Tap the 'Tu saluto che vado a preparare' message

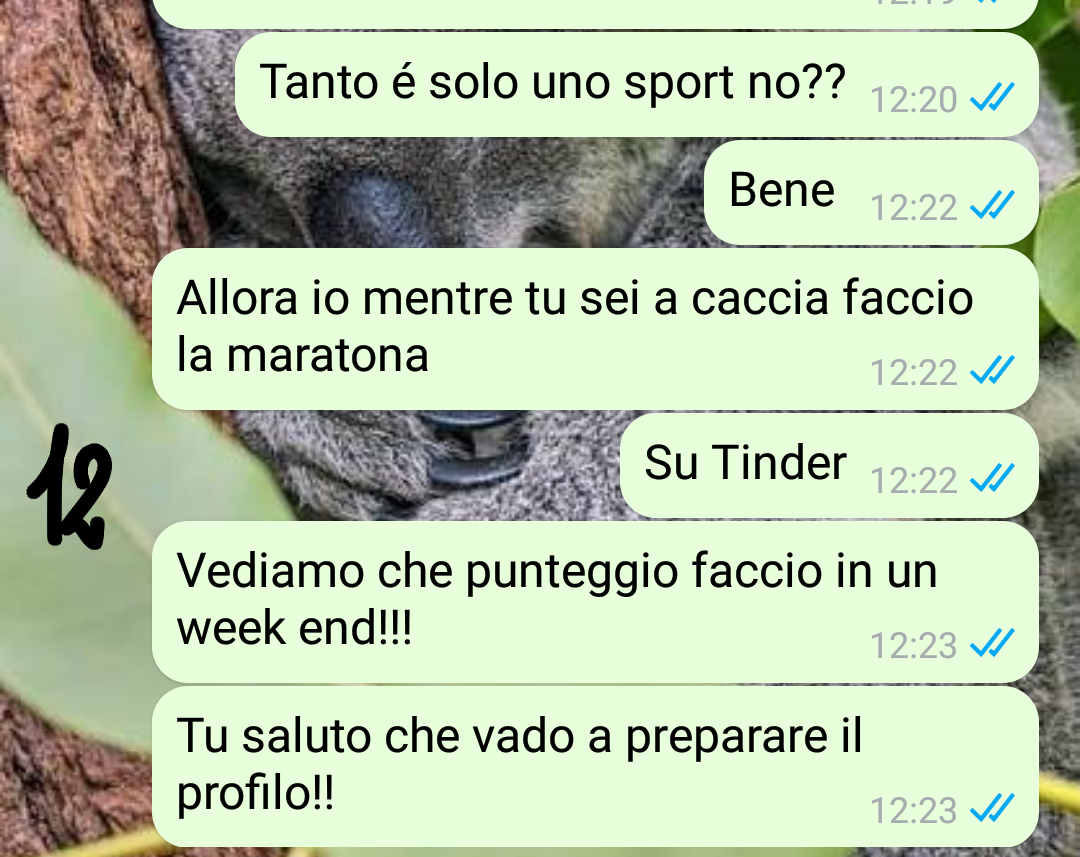pos(595,766)
